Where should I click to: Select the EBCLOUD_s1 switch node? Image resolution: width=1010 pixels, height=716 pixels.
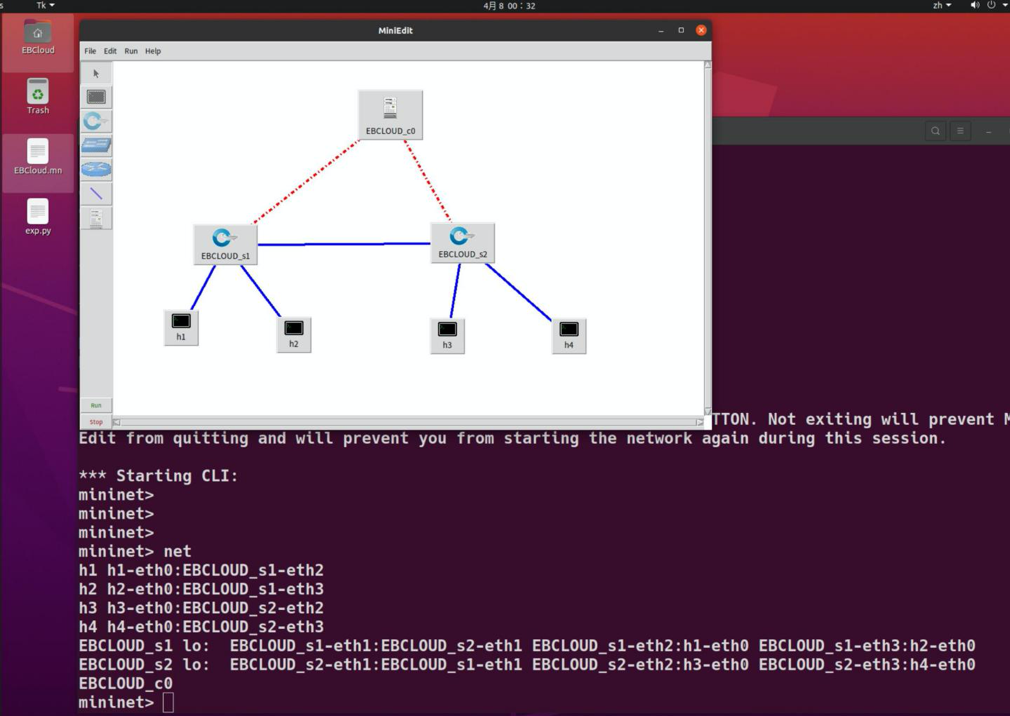point(225,243)
